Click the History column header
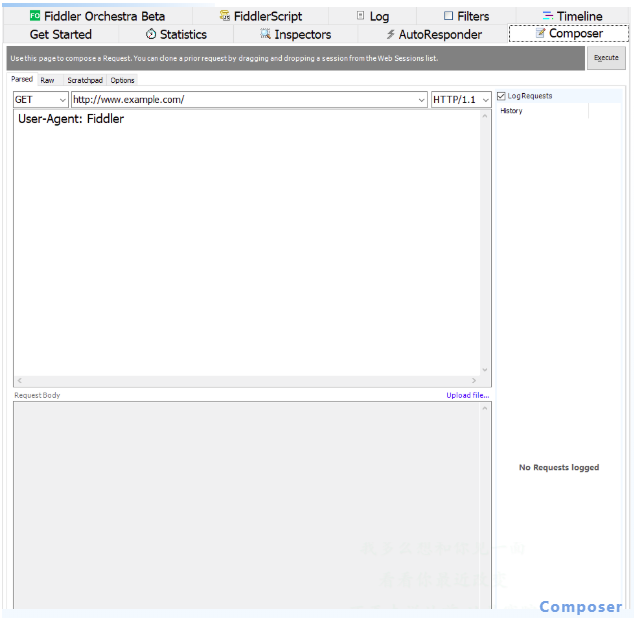Screen dimensions: 634x618 [x=542, y=110]
